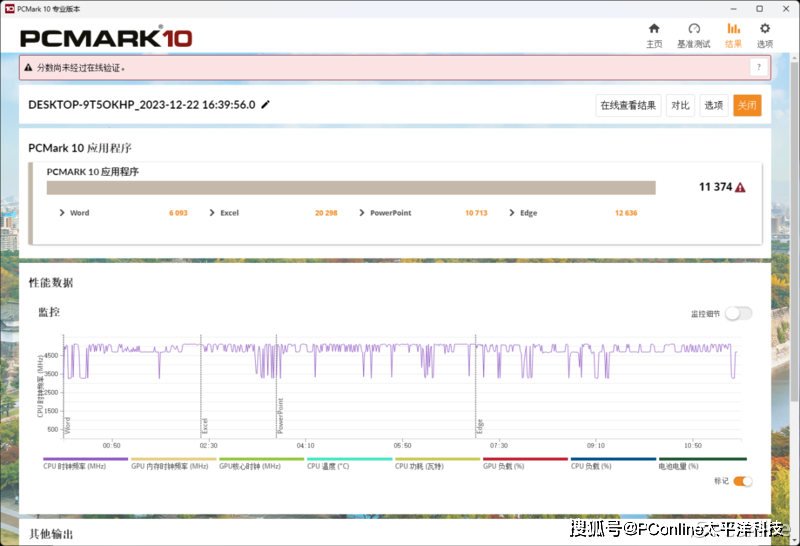Click the warning icon in validation banner
Screen dimensions: 800x546
tap(29, 67)
